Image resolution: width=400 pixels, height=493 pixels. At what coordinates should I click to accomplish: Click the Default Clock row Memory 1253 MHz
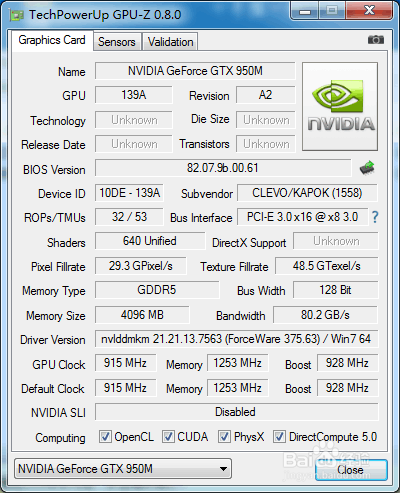click(238, 388)
